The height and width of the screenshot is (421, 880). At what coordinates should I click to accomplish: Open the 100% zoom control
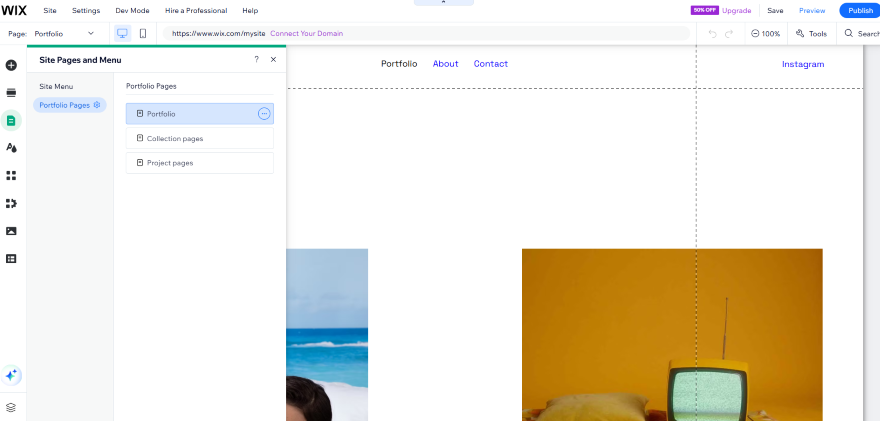[766, 34]
